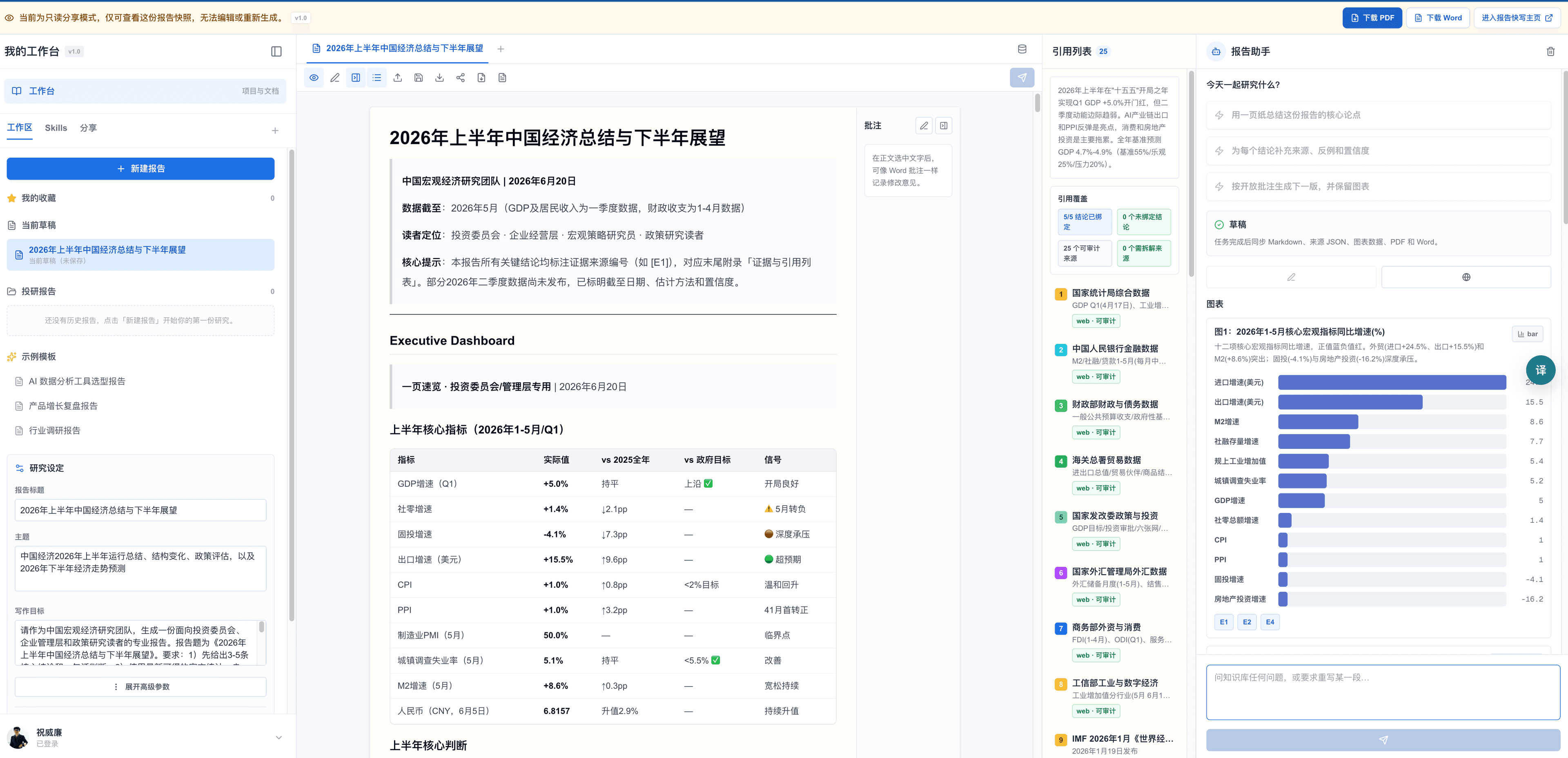The width and height of the screenshot is (1568, 758).
Task: Open AI 数据分析工具选型报告 template
Action: [x=77, y=381]
